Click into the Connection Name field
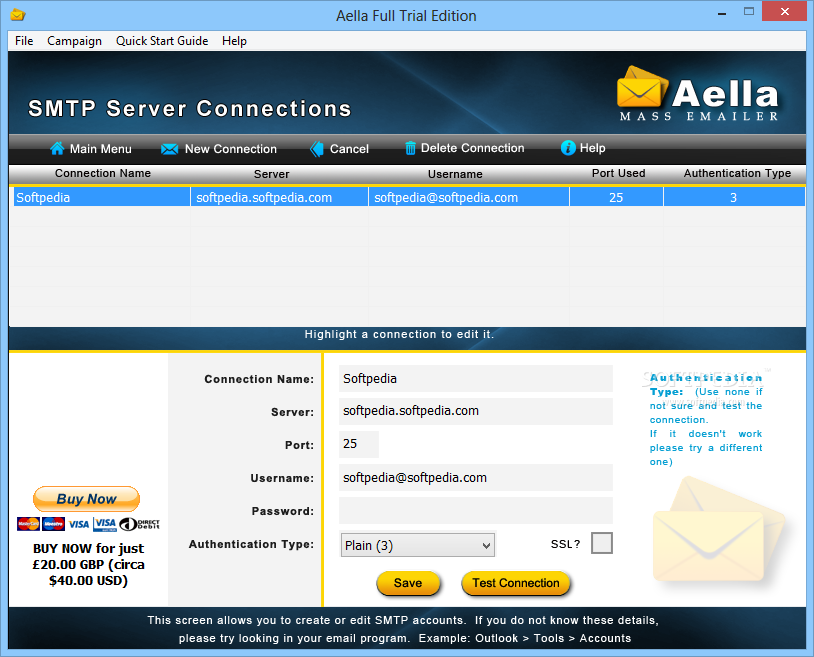Screen dimensions: 814x657 (x=476, y=378)
